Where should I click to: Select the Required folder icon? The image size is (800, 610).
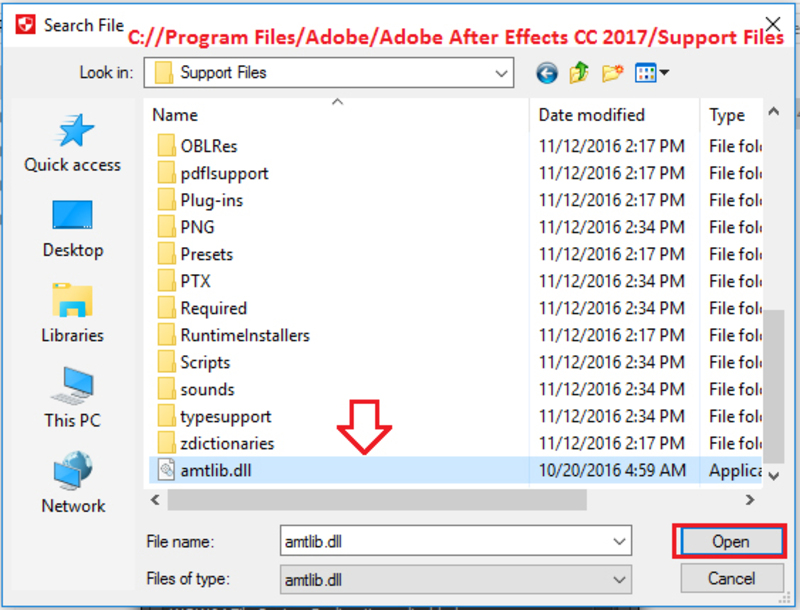166,308
